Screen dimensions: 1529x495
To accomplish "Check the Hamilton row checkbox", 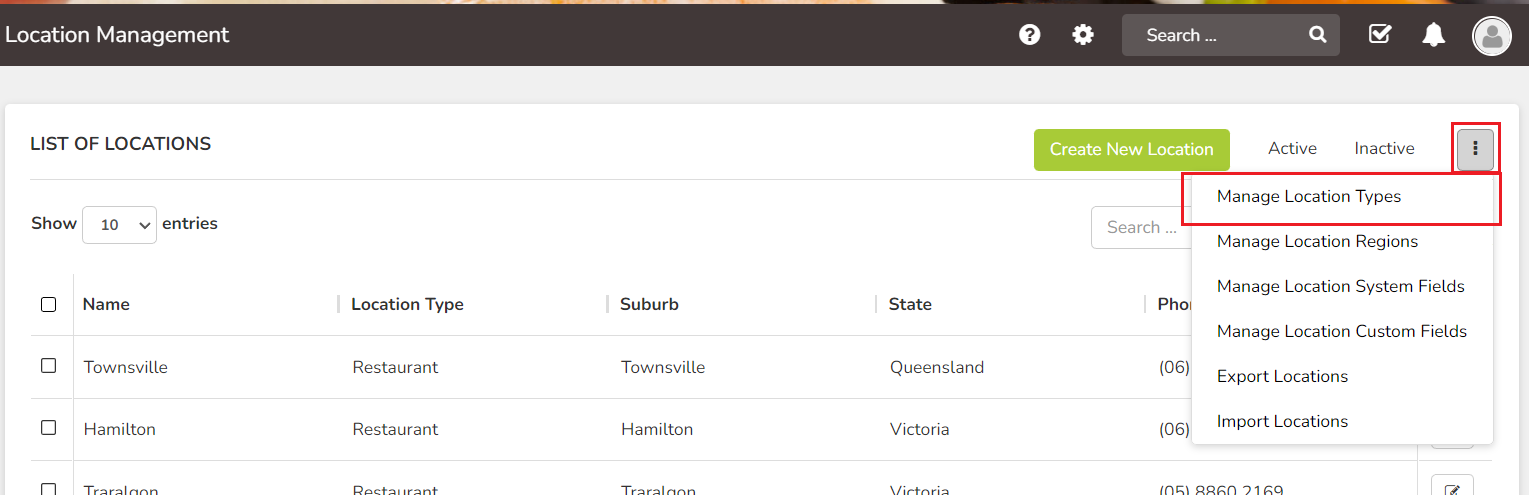I will (48, 428).
